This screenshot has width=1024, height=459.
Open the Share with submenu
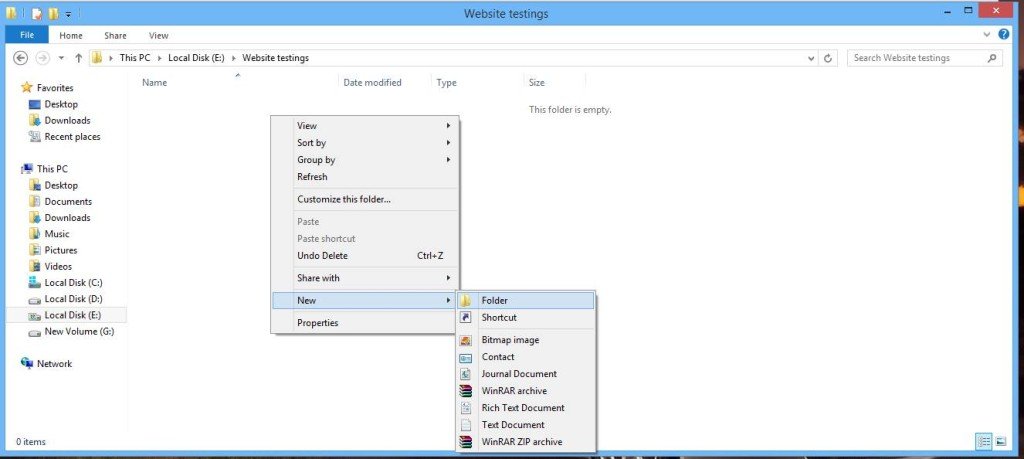point(365,277)
